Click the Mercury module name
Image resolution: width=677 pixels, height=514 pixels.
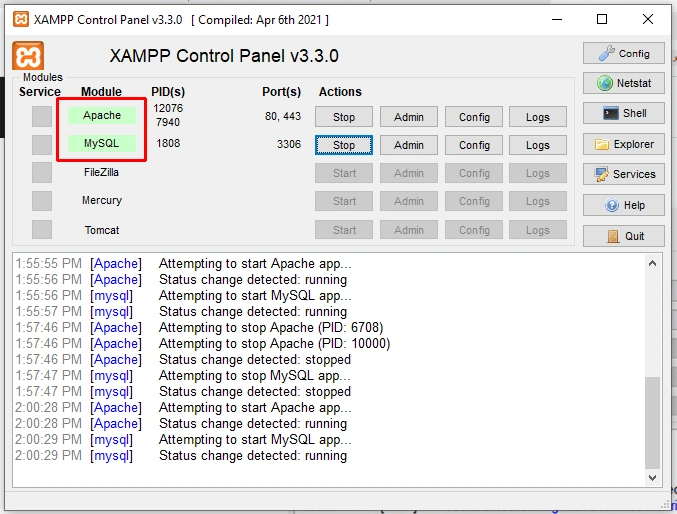point(102,200)
